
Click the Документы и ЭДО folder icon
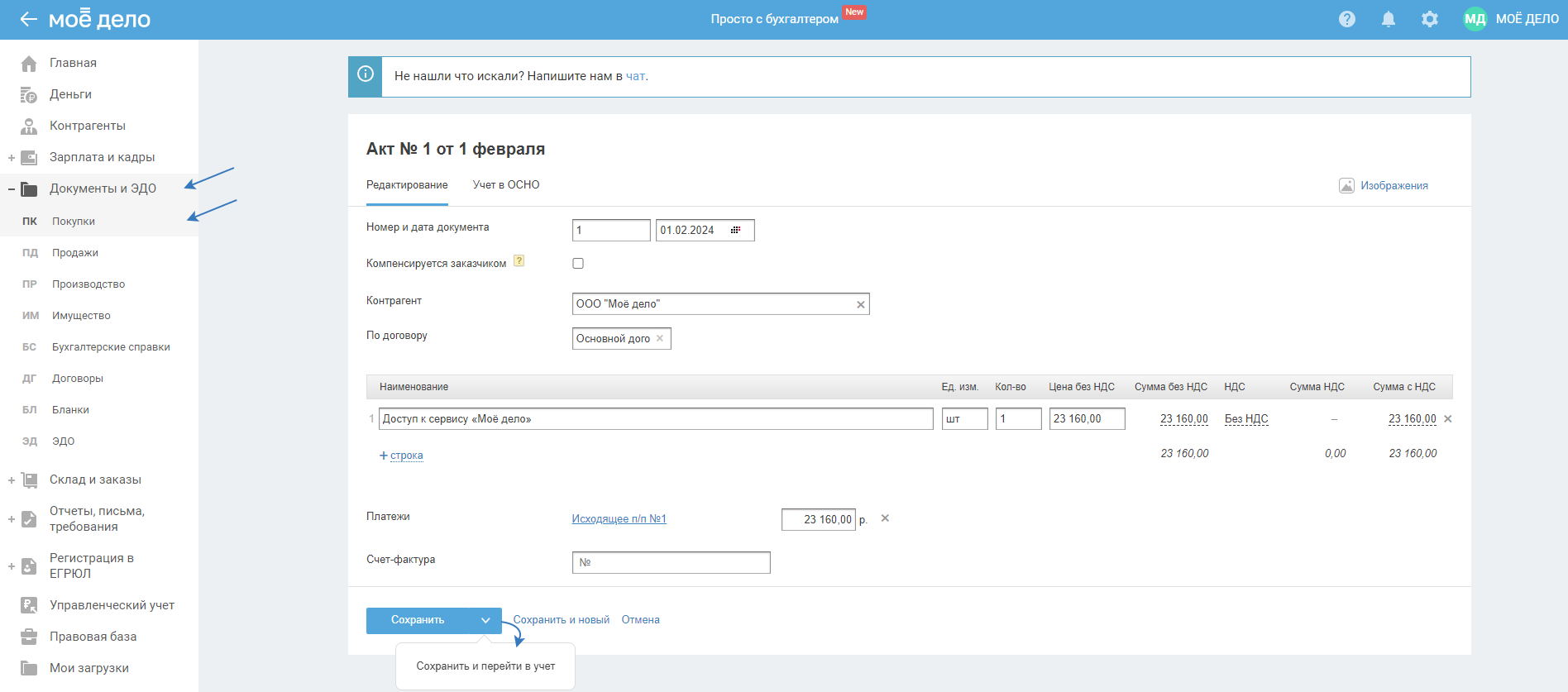(29, 189)
